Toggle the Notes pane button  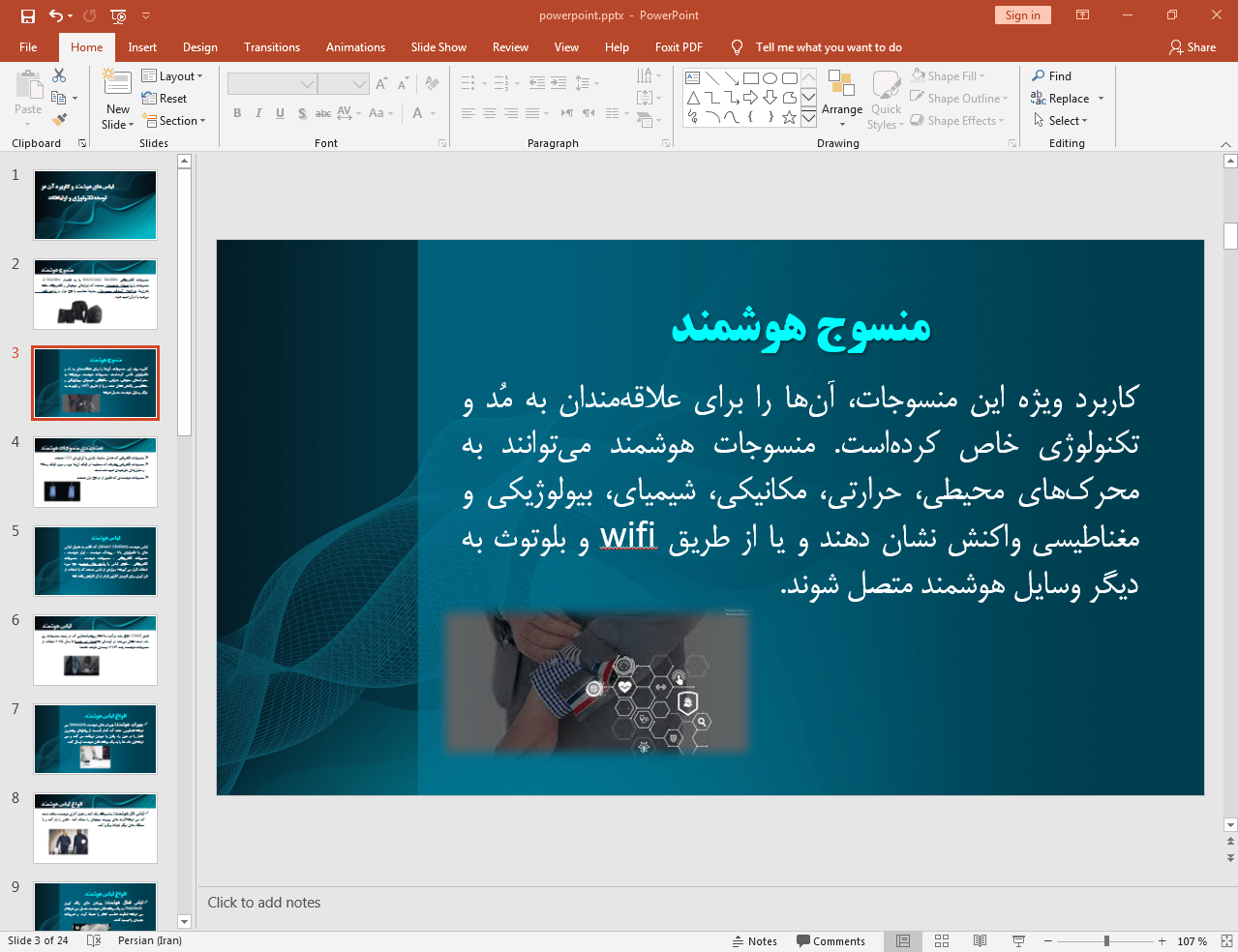[x=754, y=940]
